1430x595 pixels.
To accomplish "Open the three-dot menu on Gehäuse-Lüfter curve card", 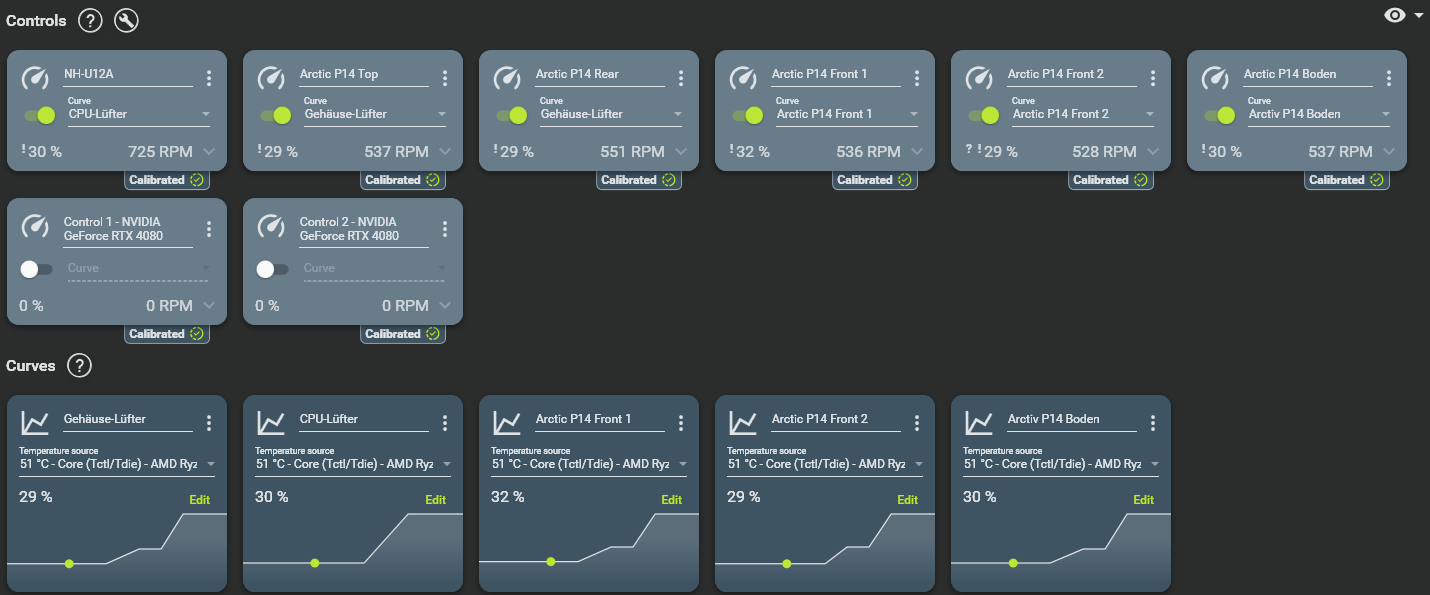I will click(x=209, y=423).
